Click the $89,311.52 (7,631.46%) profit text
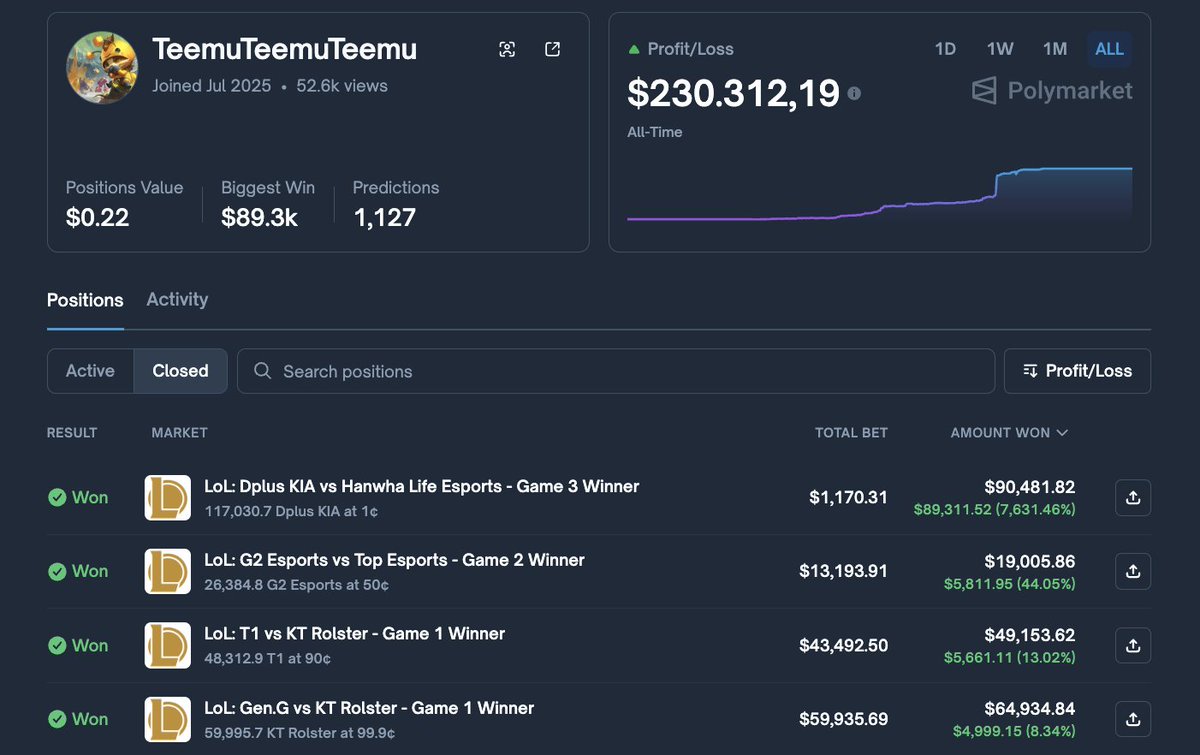The image size is (1200, 755). tap(995, 509)
